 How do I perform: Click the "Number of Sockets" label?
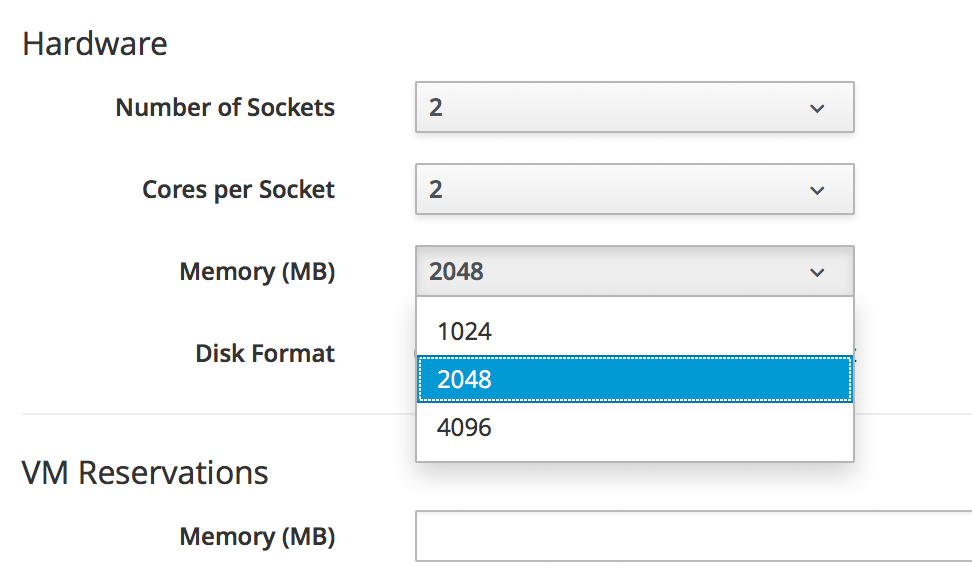click(225, 108)
